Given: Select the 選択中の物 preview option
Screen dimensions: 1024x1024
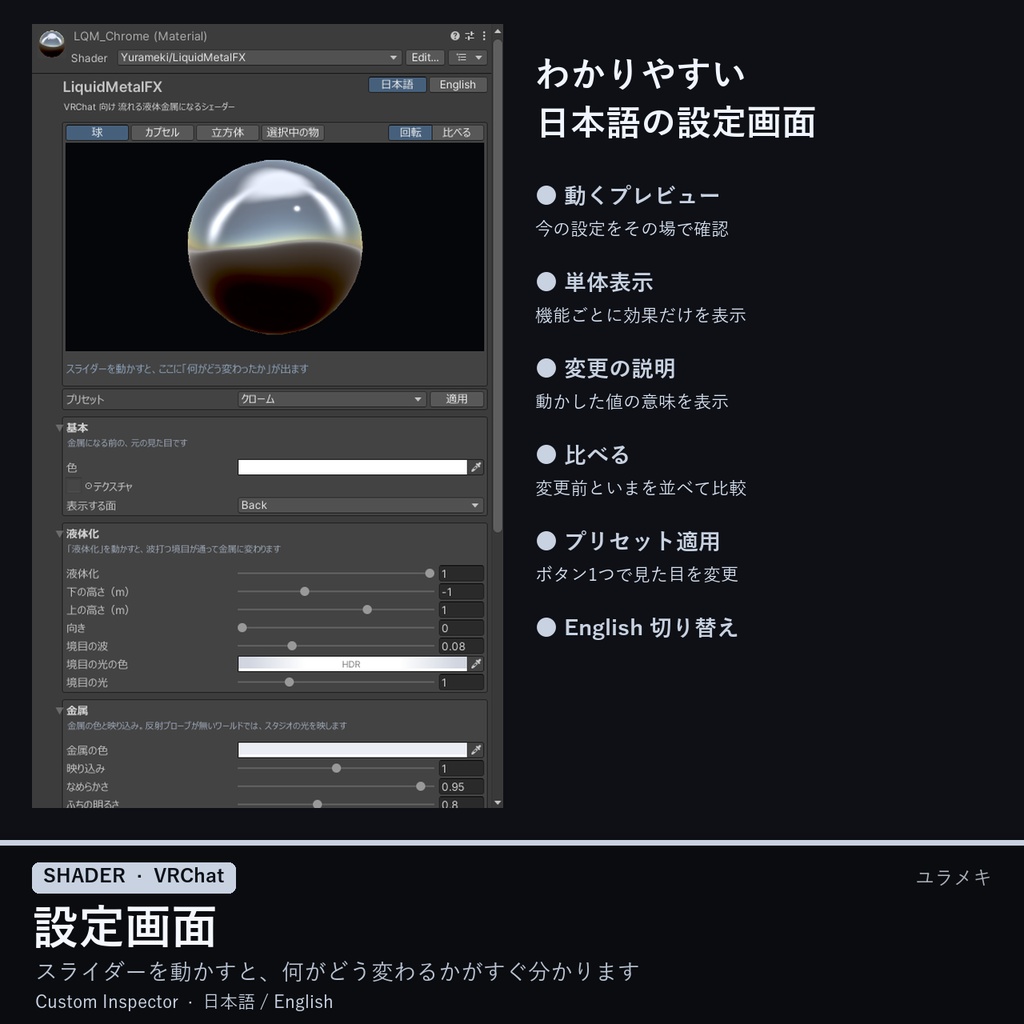Looking at the screenshot, I should click(293, 133).
